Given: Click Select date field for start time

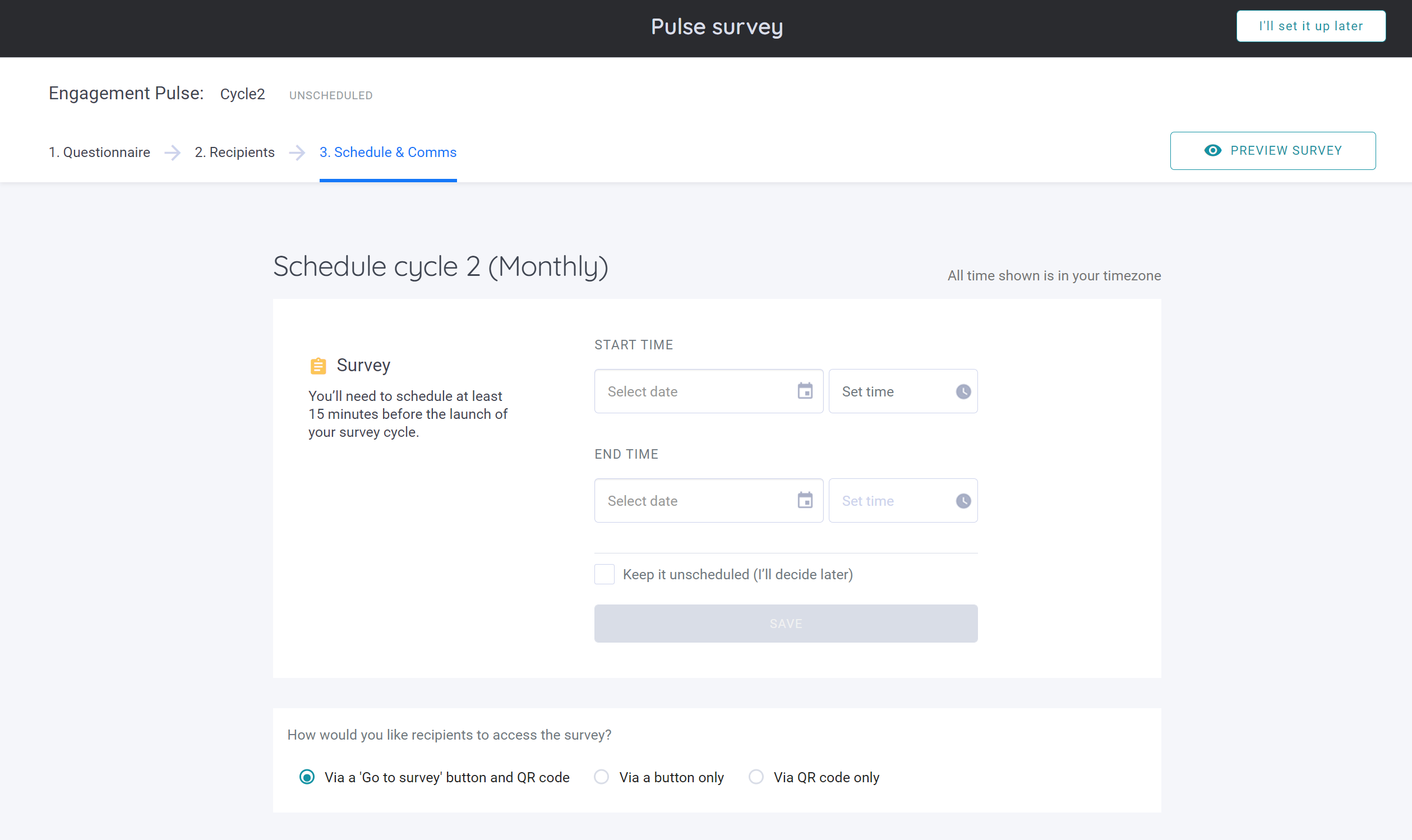Looking at the screenshot, I should 707,391.
